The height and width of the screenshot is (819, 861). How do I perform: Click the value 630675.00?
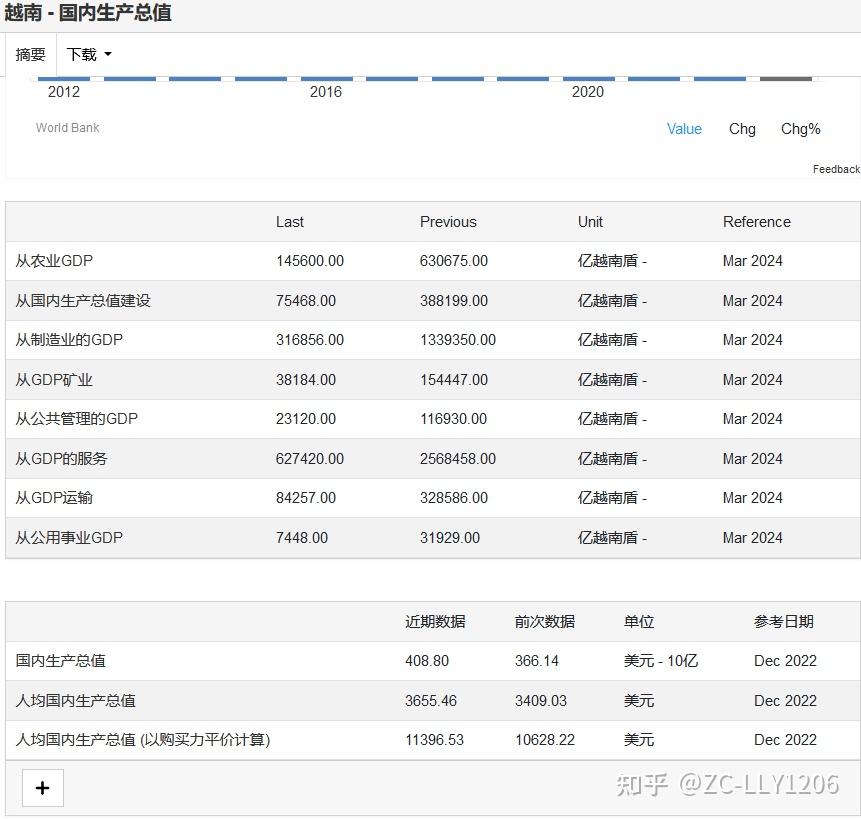pos(454,261)
